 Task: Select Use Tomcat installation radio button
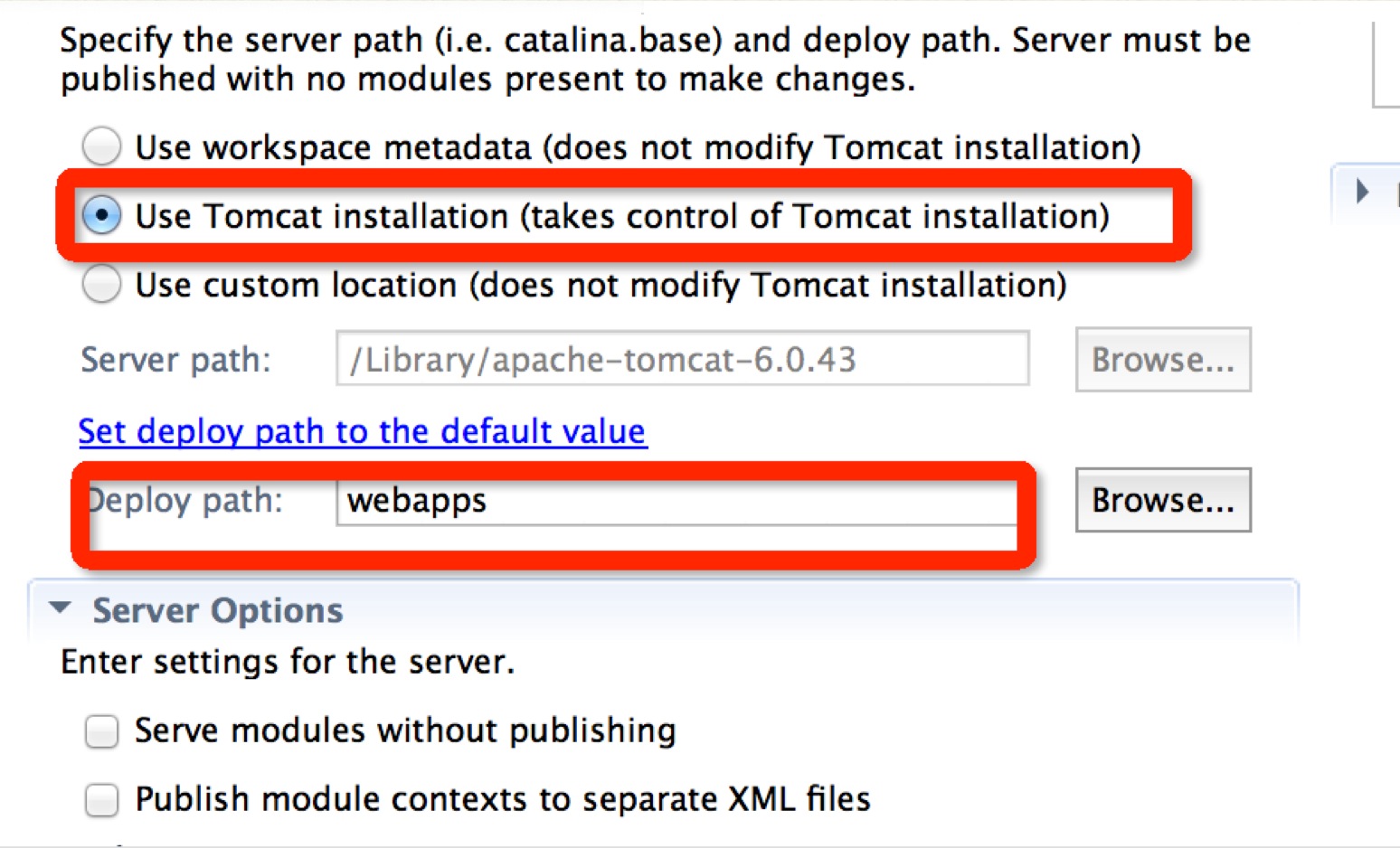click(x=101, y=215)
